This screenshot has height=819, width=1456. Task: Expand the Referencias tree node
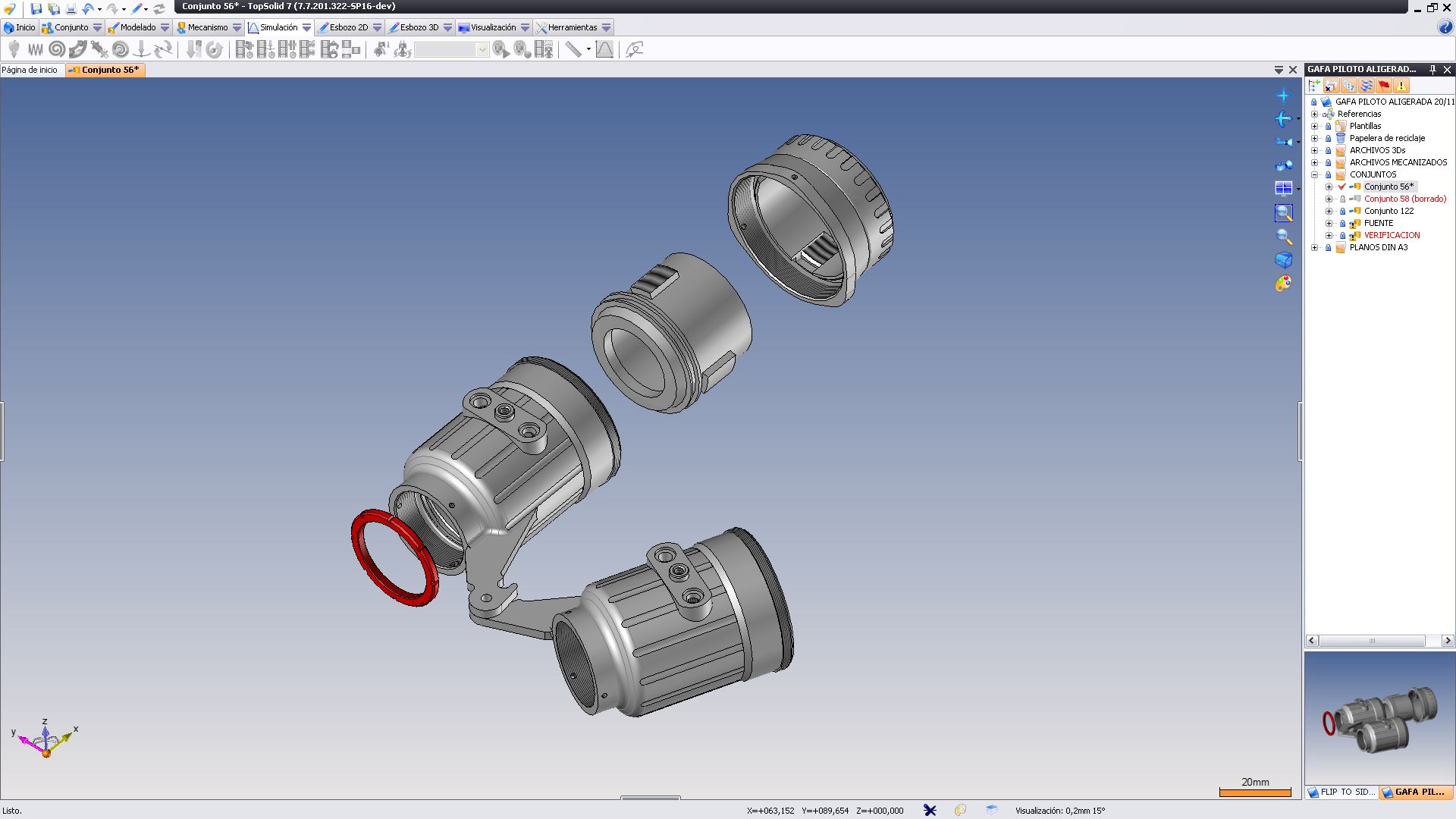pyautogui.click(x=1314, y=114)
